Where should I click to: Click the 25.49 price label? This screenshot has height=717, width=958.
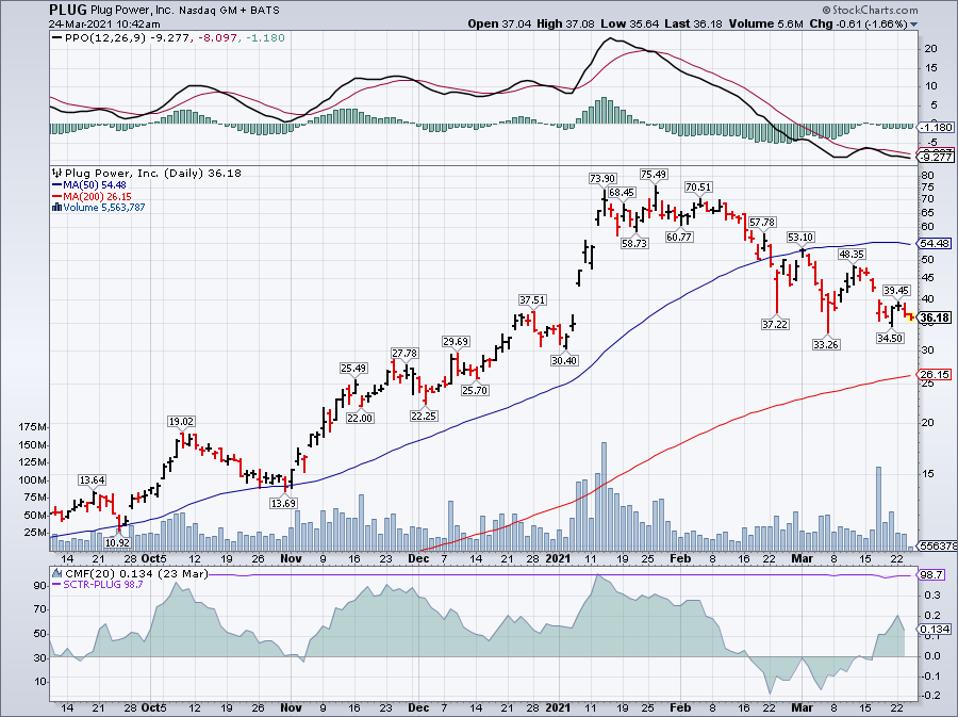(x=354, y=368)
